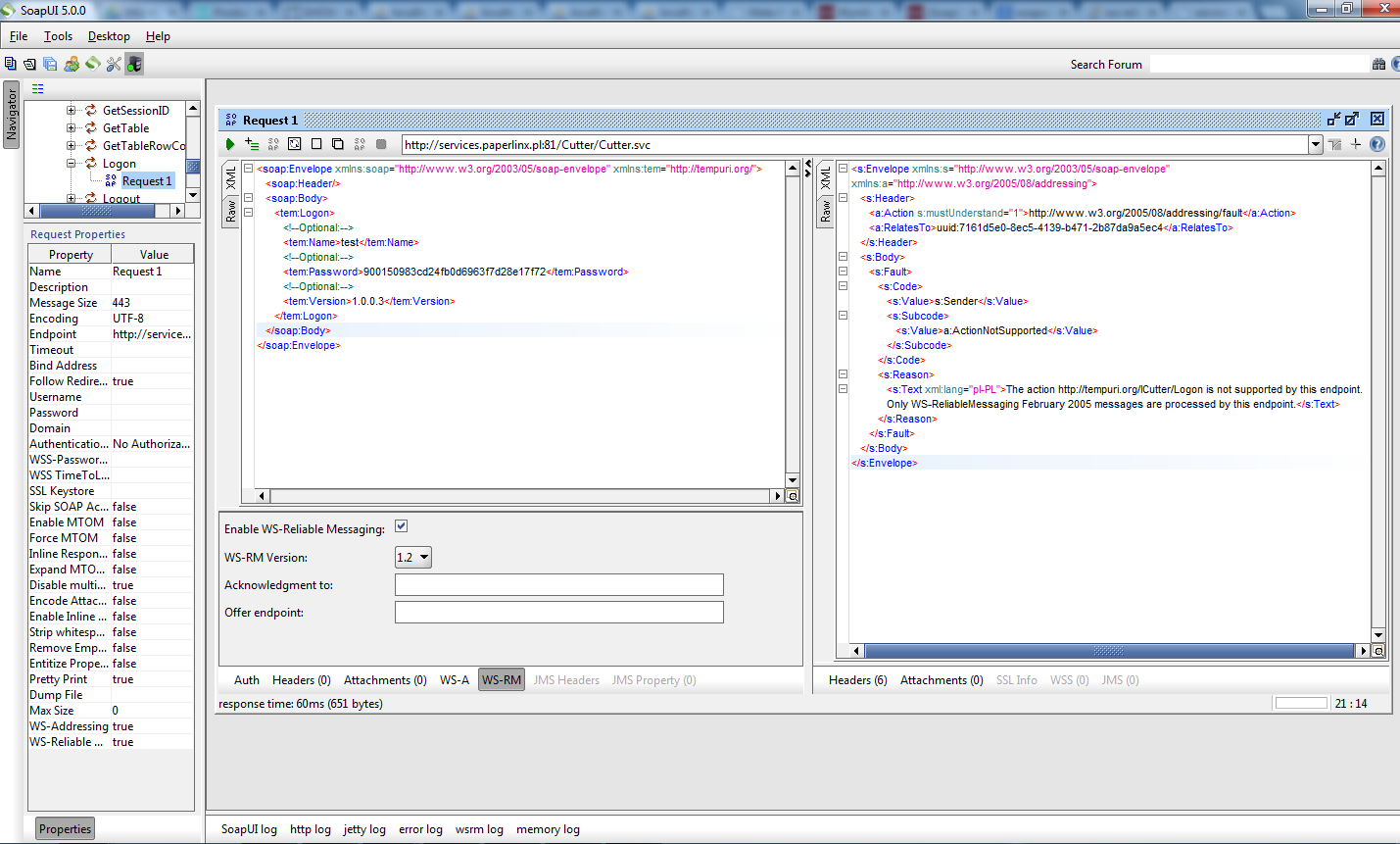Expand the GetSessionID tree node
The height and width of the screenshot is (844, 1400).
tap(72, 111)
